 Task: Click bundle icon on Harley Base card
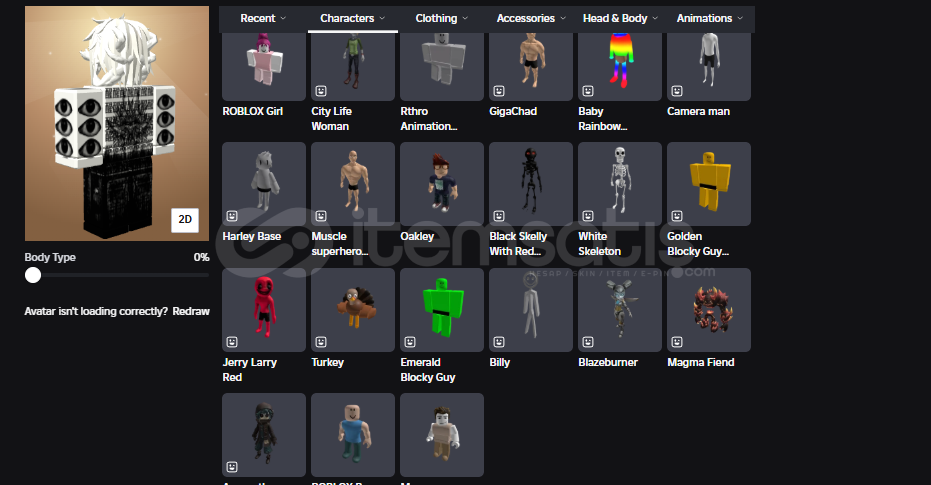(x=232, y=216)
